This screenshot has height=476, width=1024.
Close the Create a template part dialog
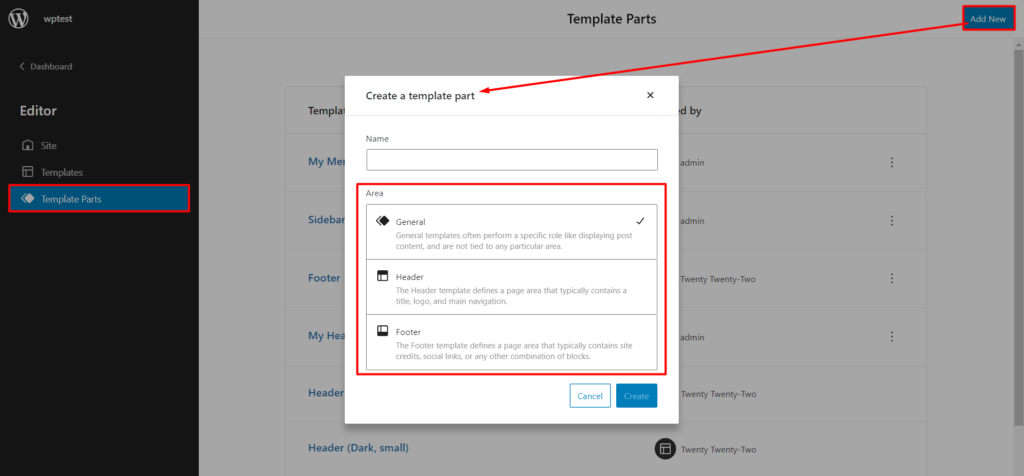[x=650, y=95]
